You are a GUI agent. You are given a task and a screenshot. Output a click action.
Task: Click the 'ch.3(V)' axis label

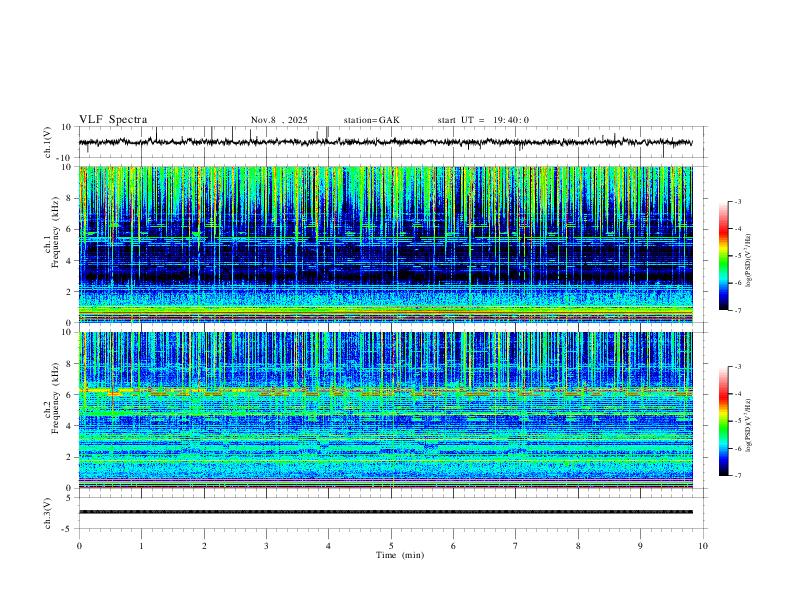click(x=48, y=513)
